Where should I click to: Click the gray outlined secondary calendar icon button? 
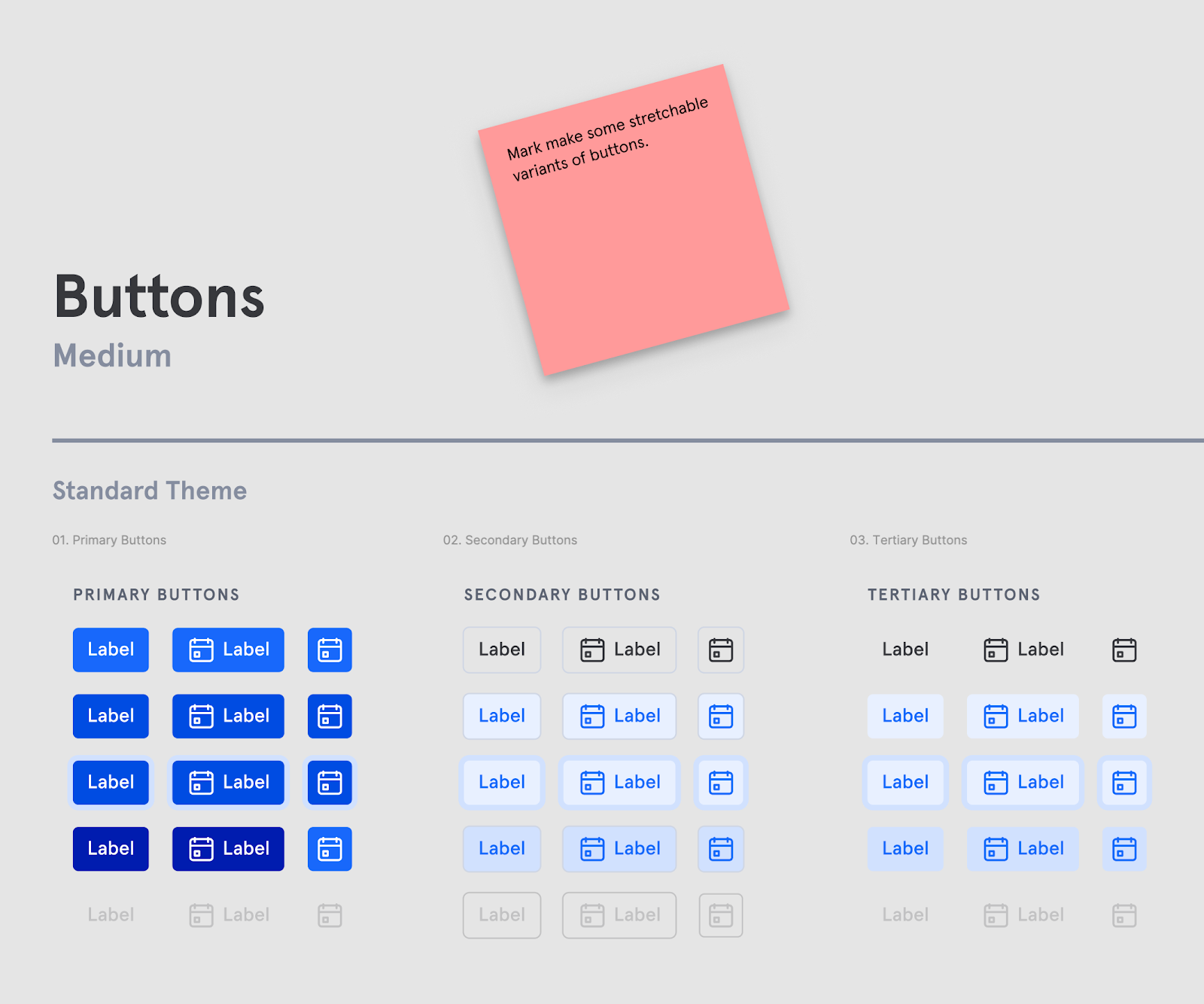coord(721,650)
